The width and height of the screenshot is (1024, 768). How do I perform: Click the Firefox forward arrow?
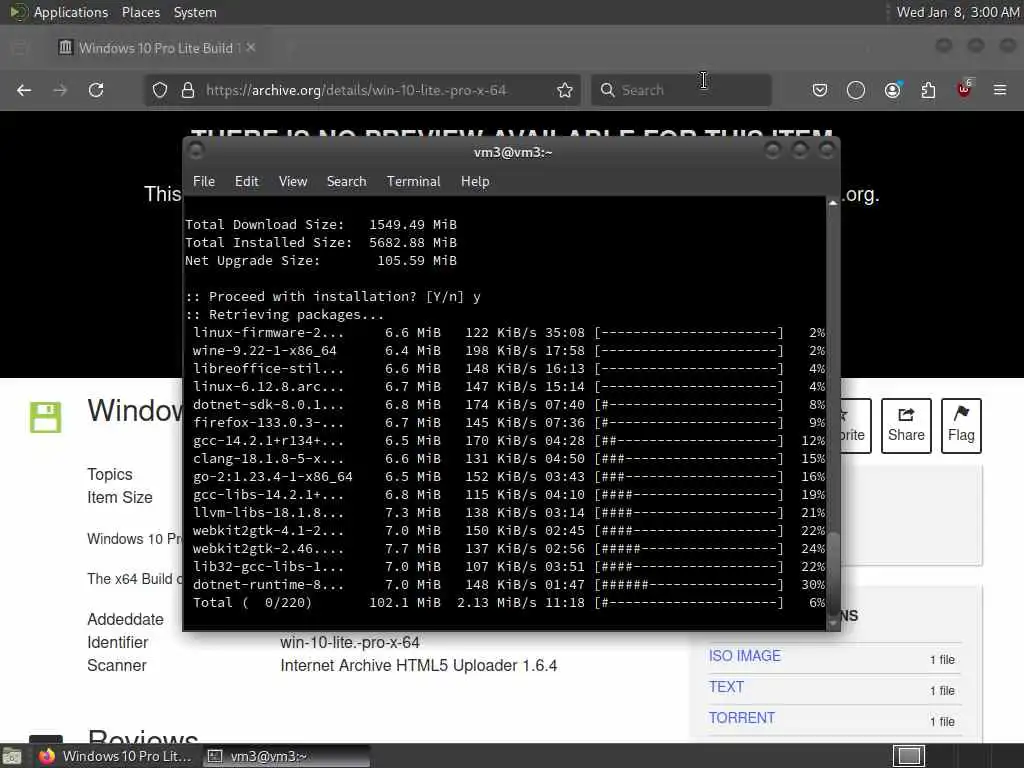pos(60,90)
